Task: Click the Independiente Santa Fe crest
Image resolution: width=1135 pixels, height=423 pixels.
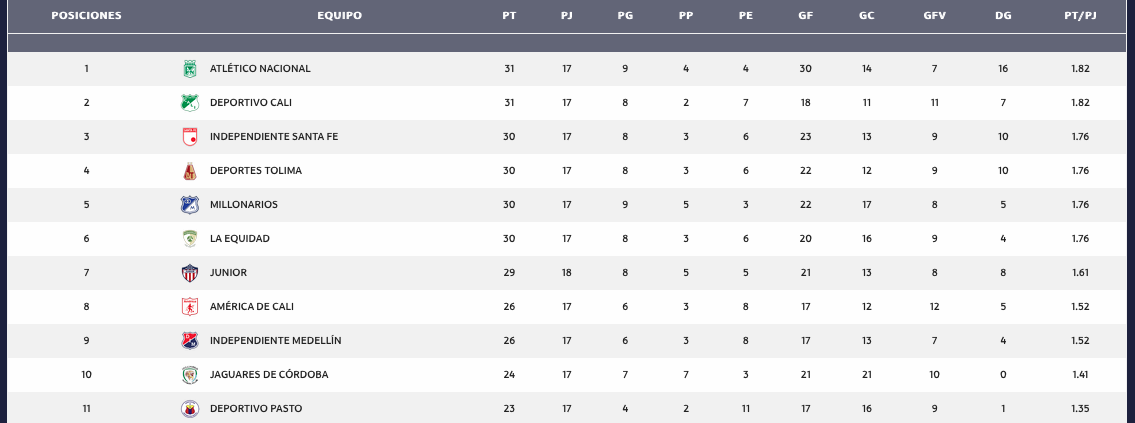Action: point(188,137)
